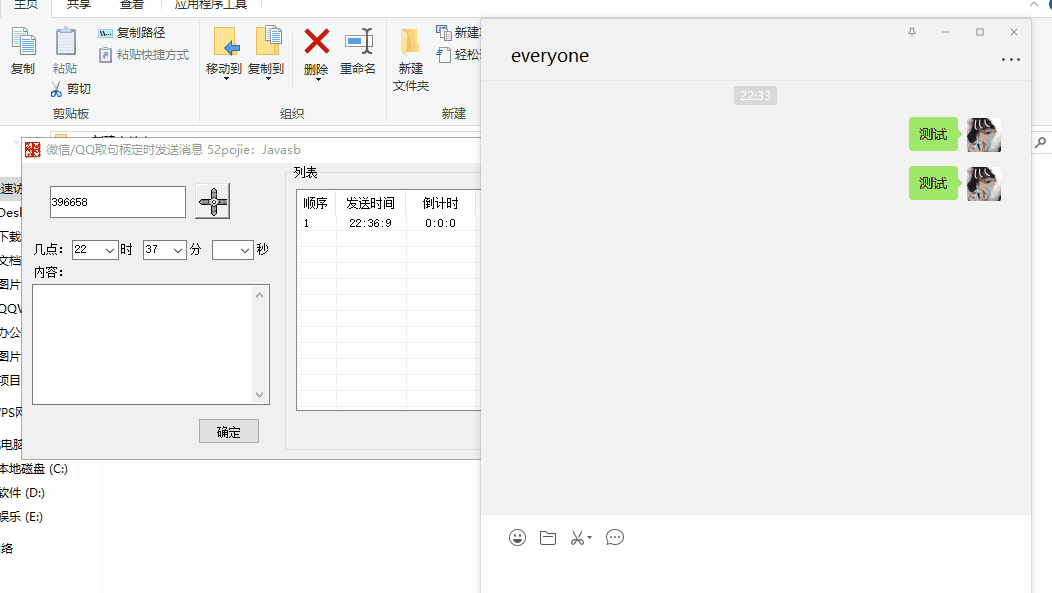The image size is (1052, 593).
Task: Click the send file folder icon
Action: coord(548,538)
